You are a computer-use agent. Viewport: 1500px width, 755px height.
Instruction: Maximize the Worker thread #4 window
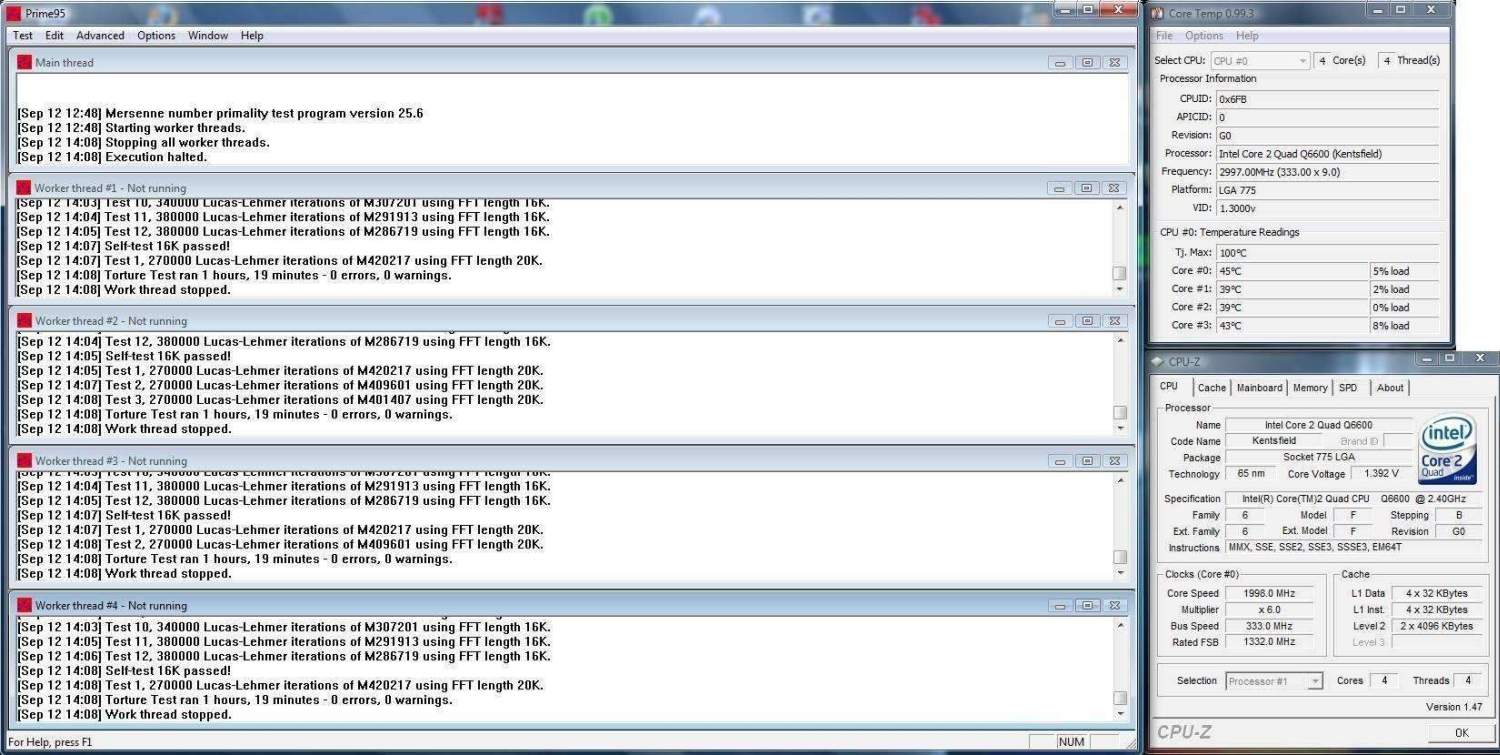(1087, 605)
